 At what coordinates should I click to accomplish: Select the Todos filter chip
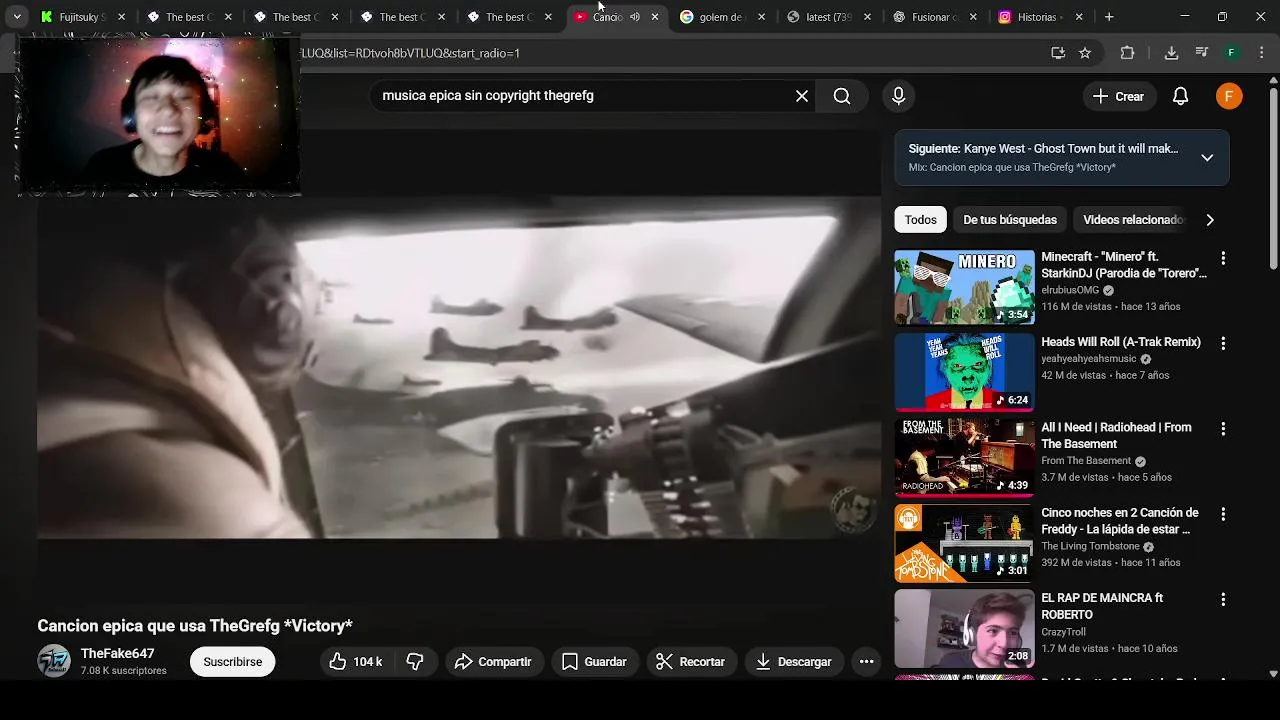(x=921, y=220)
